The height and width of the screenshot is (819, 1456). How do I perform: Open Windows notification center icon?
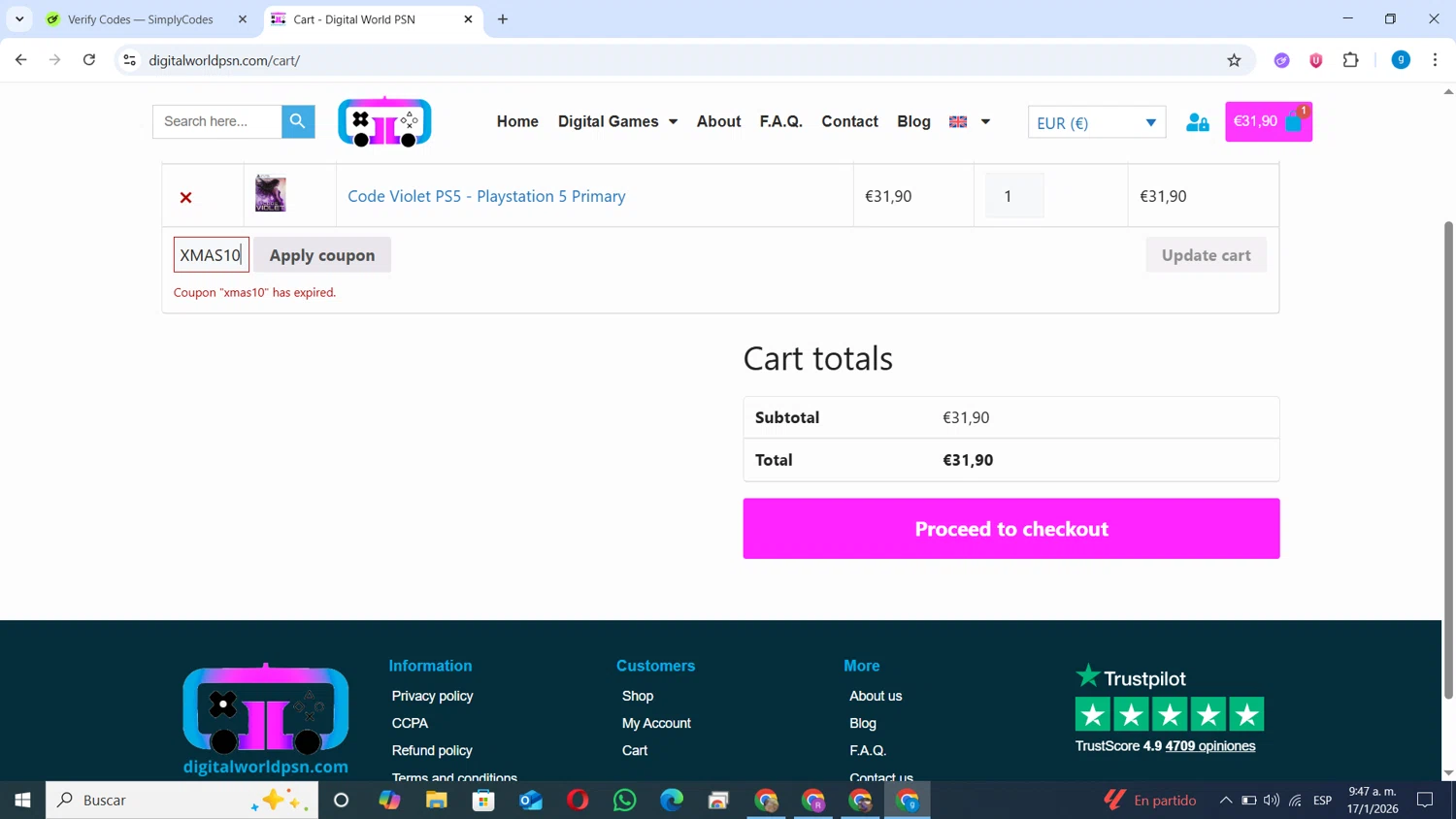1425,800
